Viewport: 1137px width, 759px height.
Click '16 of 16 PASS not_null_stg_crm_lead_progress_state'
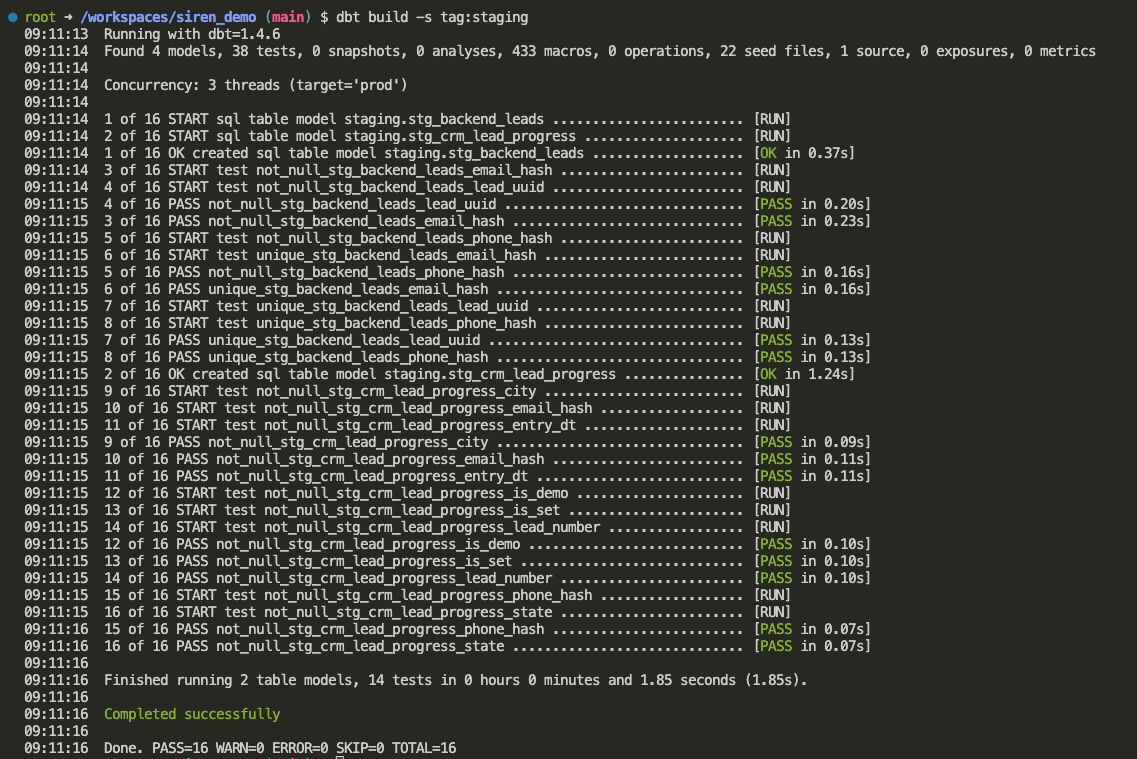(x=304, y=646)
